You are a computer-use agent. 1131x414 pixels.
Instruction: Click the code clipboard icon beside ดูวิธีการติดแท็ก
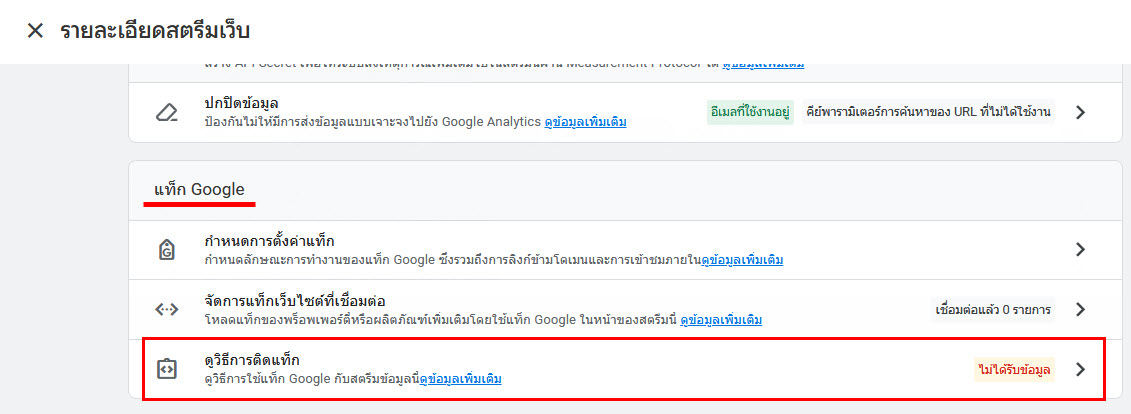167,369
